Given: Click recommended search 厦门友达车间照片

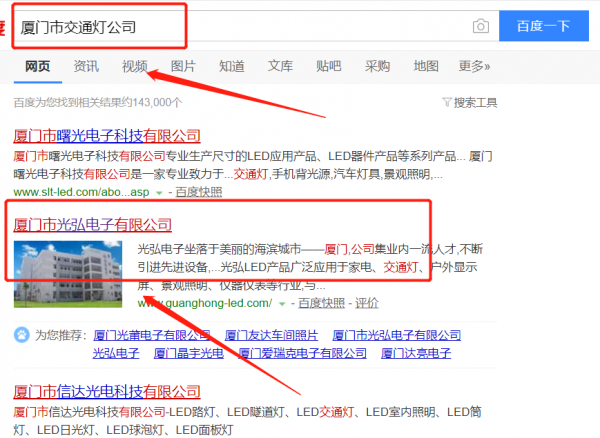Looking at the screenshot, I should 271,336.
